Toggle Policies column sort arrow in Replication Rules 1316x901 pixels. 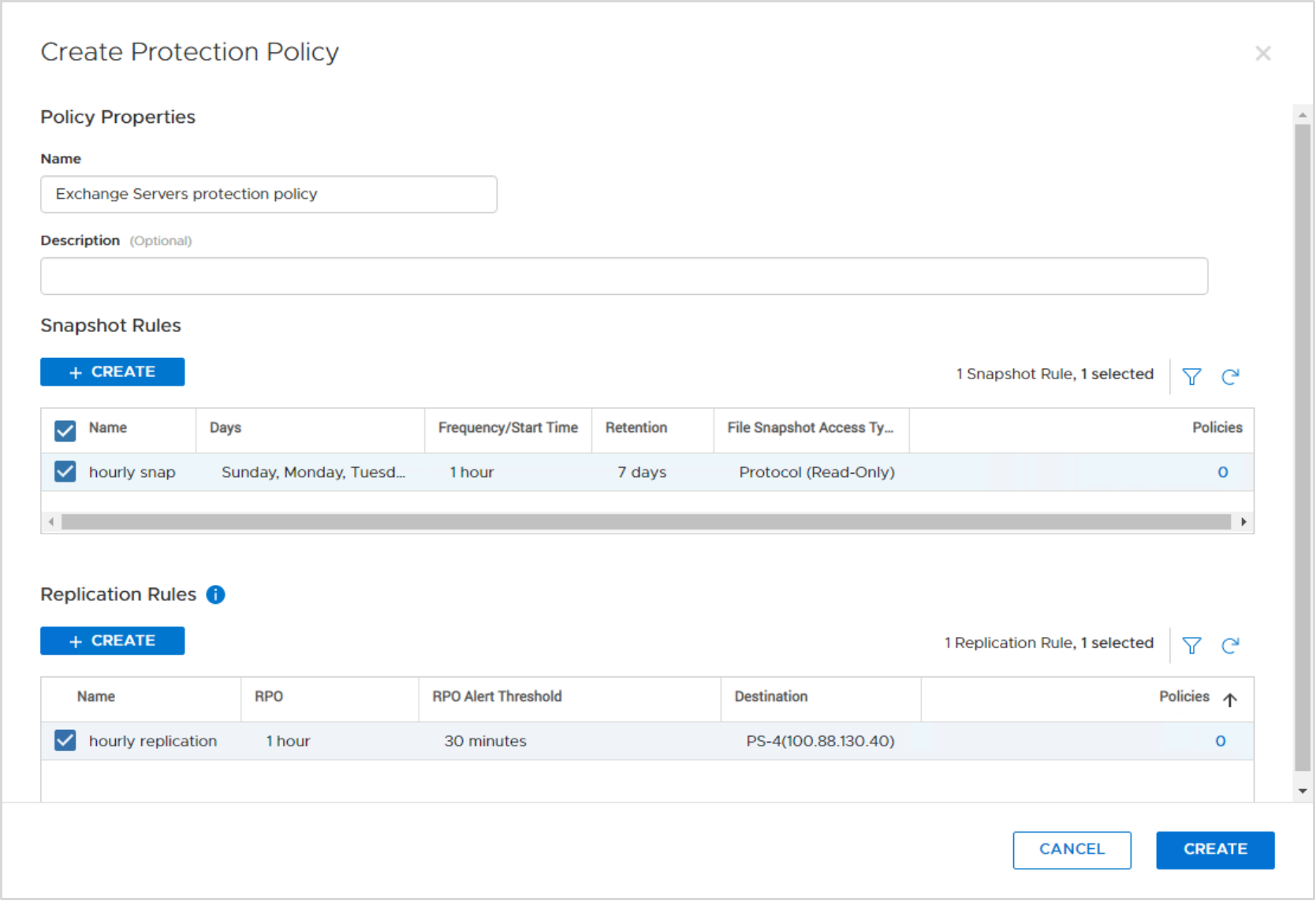click(x=1230, y=699)
